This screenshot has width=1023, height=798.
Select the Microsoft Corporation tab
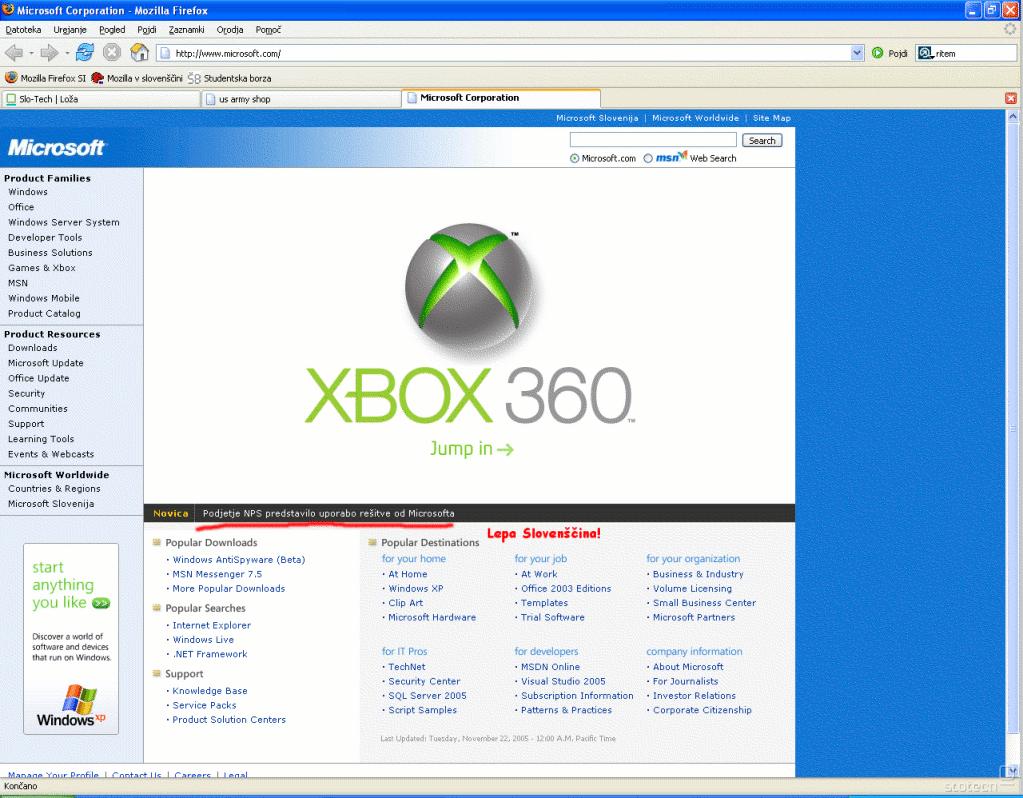501,98
